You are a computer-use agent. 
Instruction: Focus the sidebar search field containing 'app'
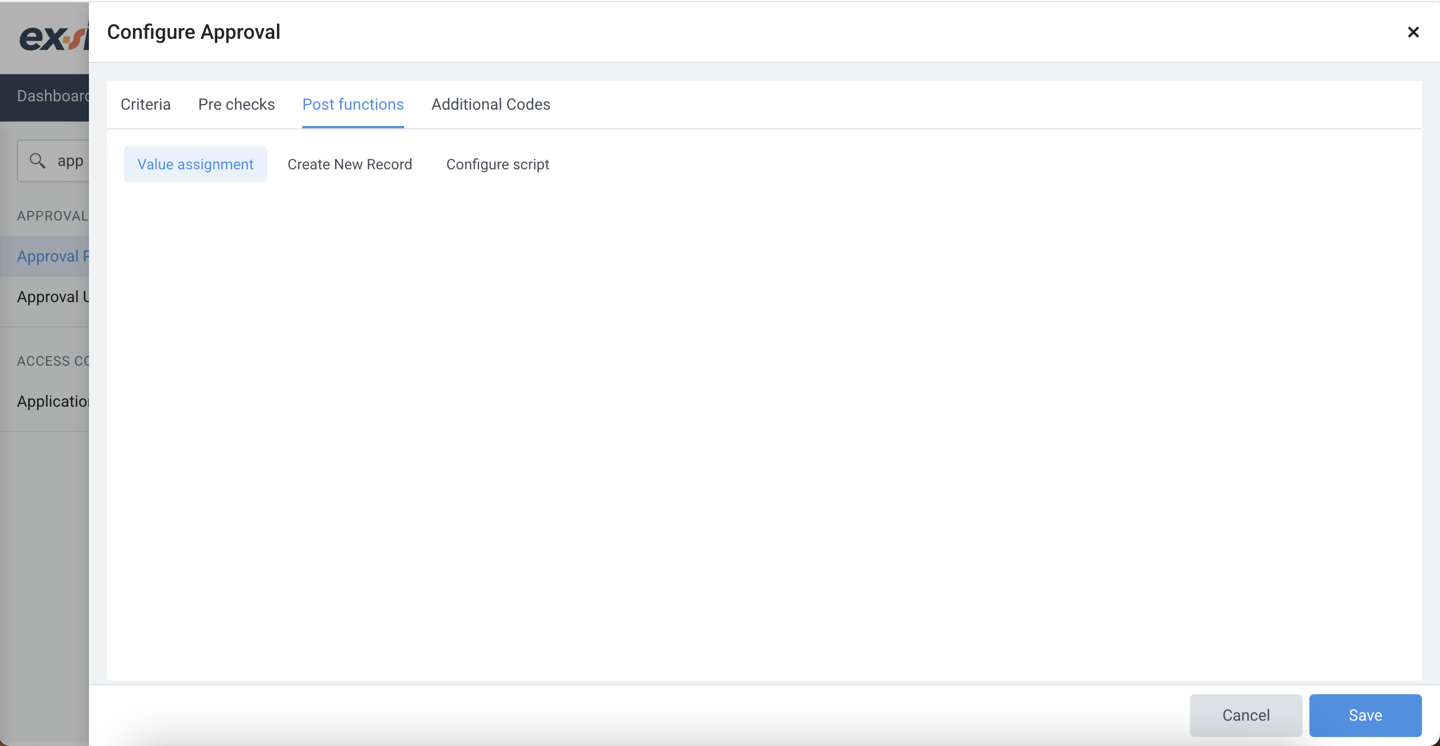53,160
